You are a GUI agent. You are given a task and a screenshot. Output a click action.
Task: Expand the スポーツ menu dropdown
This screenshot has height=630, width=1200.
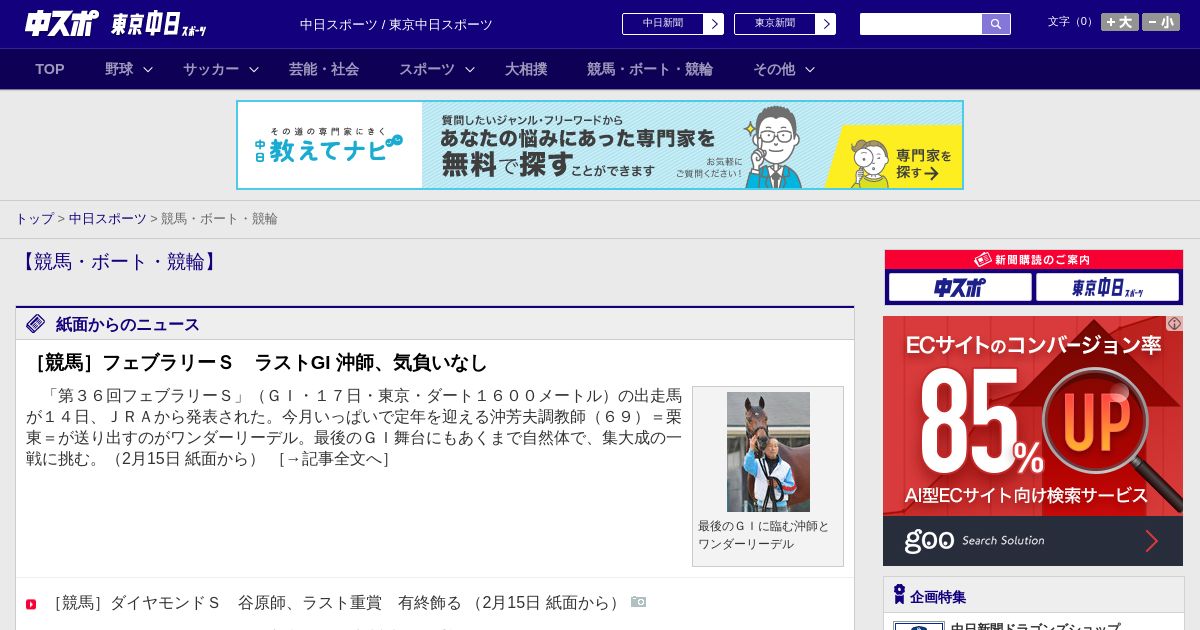(437, 69)
